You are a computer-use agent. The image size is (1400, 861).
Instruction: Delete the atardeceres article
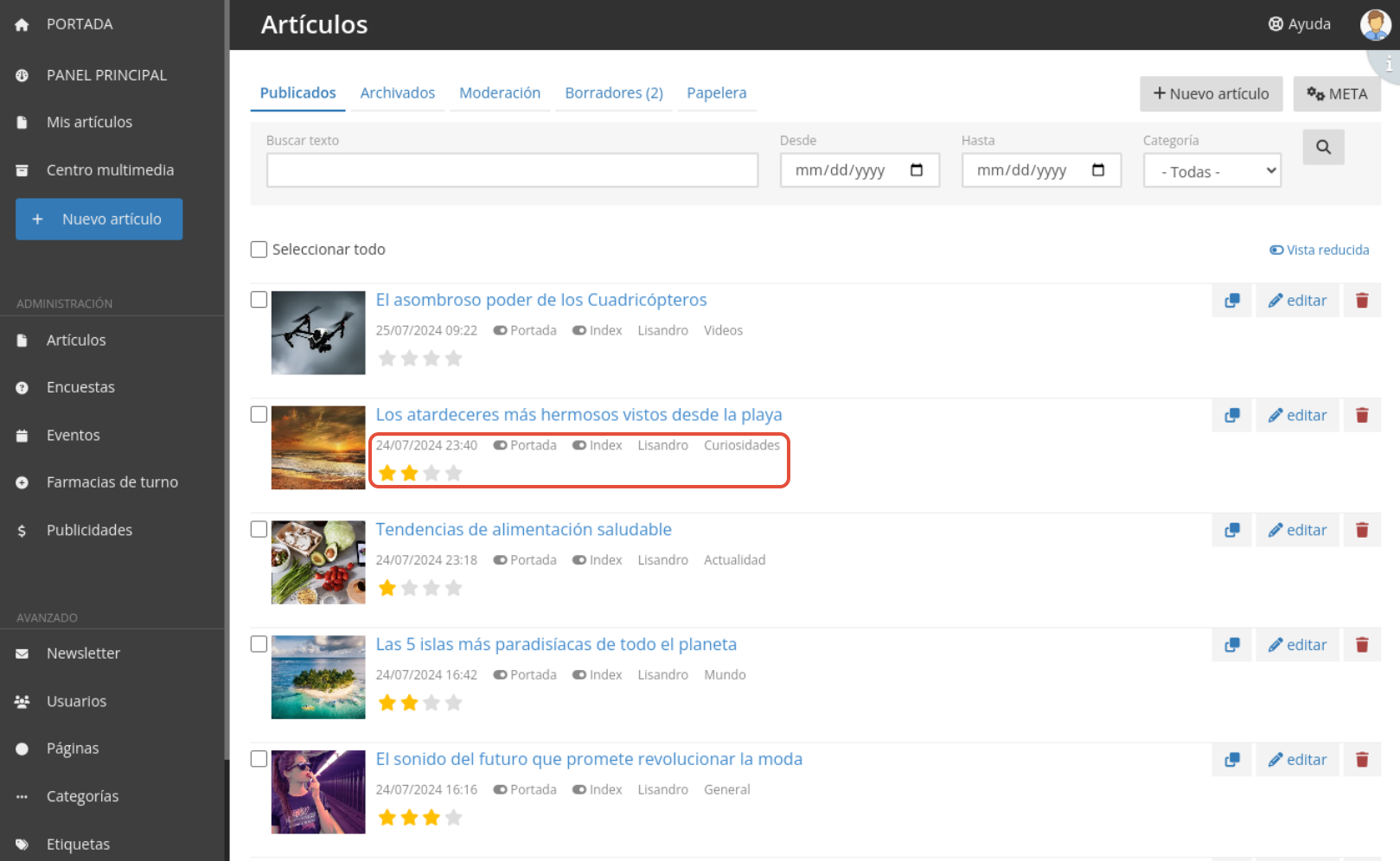(1362, 416)
